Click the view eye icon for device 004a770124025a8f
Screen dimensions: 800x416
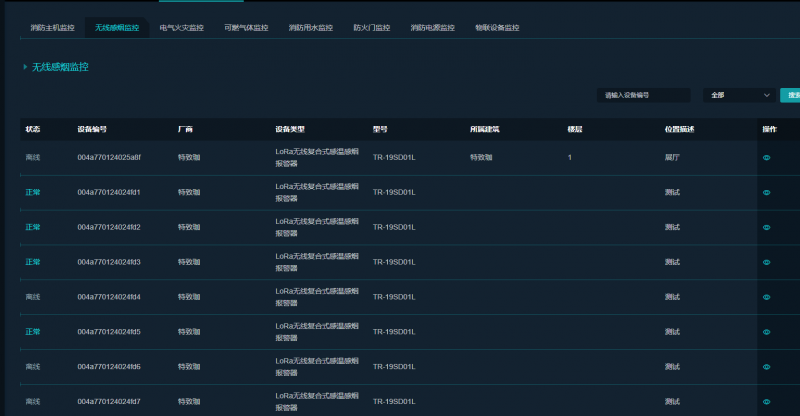click(x=767, y=158)
